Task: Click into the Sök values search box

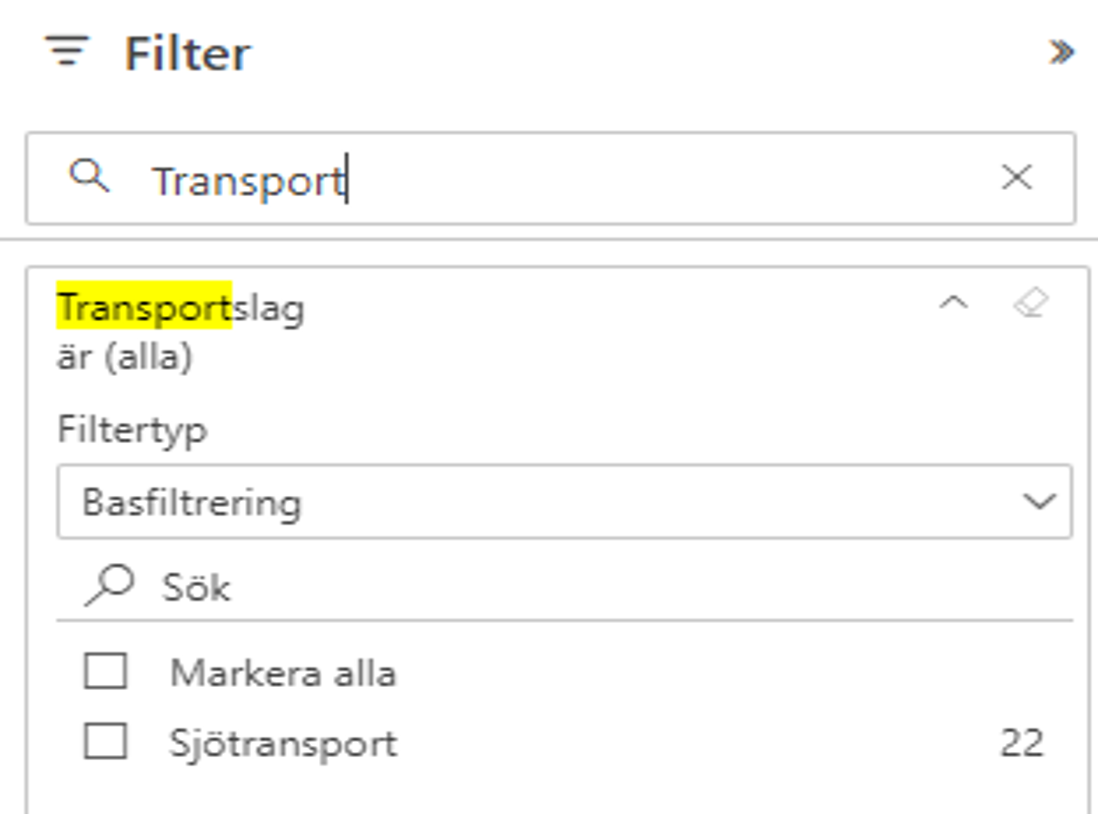Action: pyautogui.click(x=564, y=586)
